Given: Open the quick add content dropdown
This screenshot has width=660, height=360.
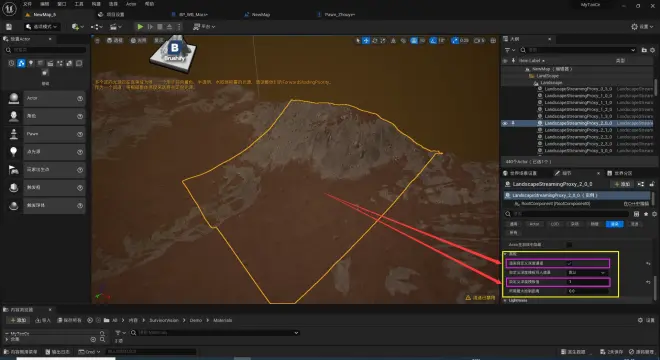Looking at the screenshot, I should click(x=77, y=27).
